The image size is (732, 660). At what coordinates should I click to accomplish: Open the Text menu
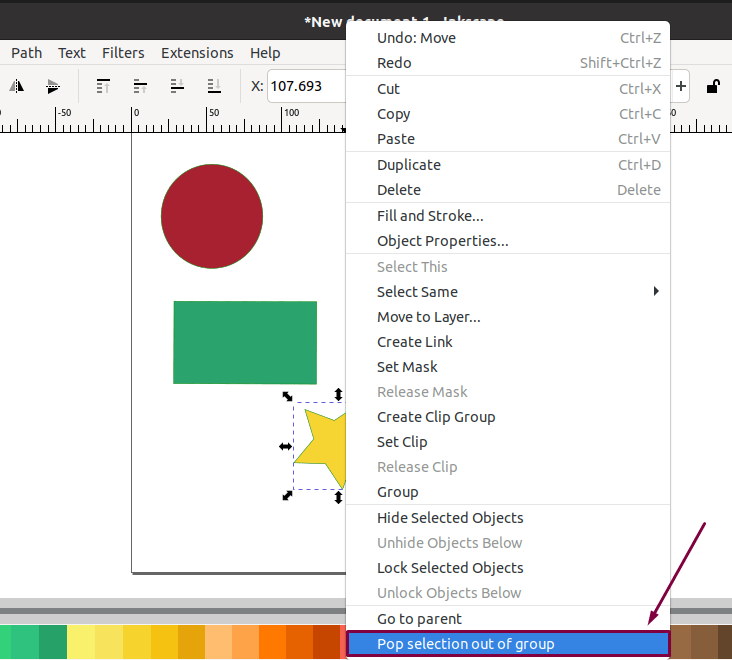(72, 53)
